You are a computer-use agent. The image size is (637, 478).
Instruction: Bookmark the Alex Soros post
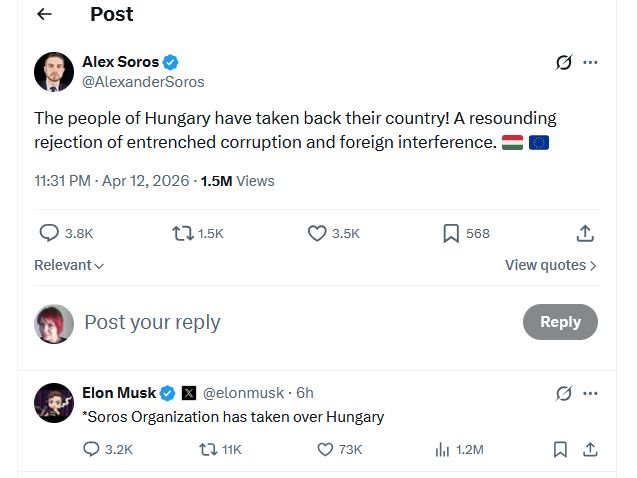click(x=451, y=233)
